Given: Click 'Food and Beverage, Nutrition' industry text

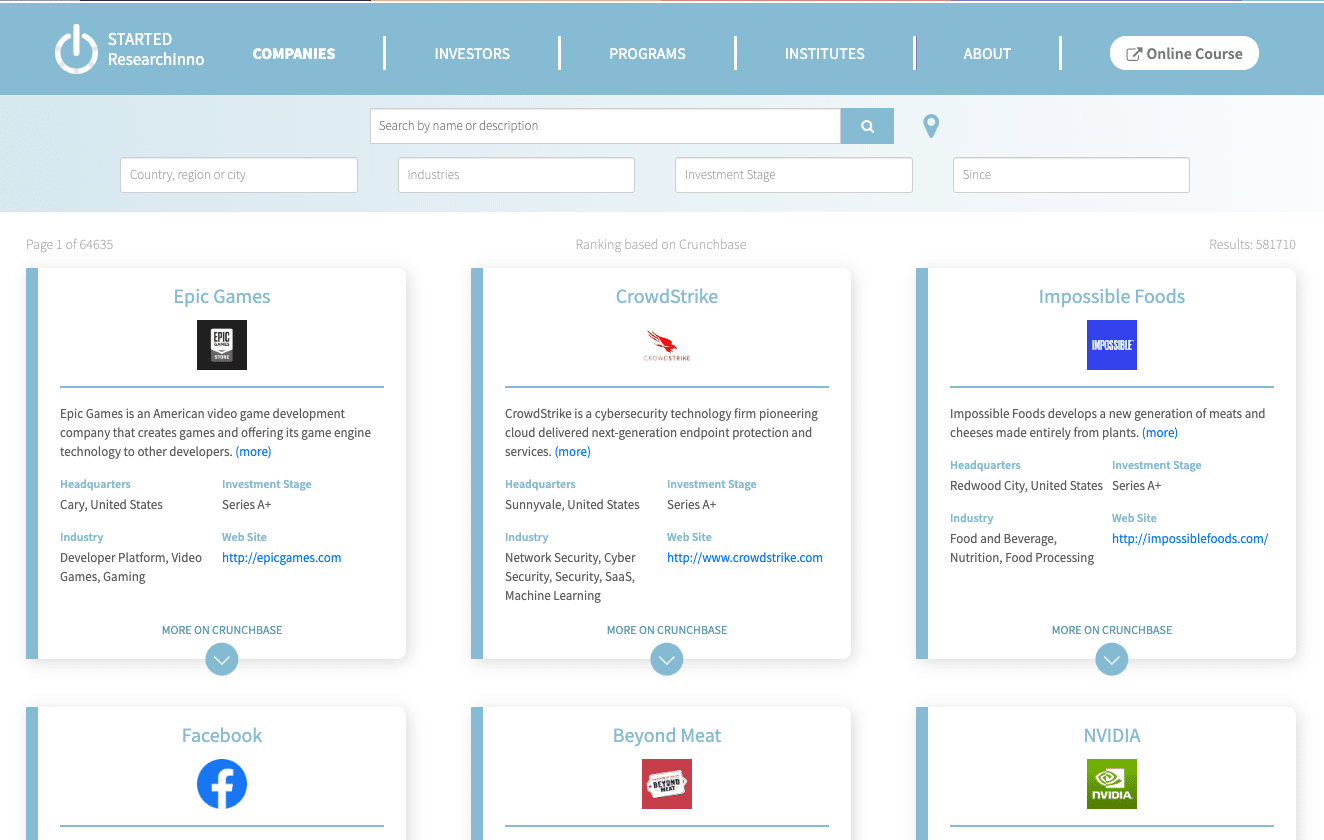Looking at the screenshot, I should (1022, 548).
